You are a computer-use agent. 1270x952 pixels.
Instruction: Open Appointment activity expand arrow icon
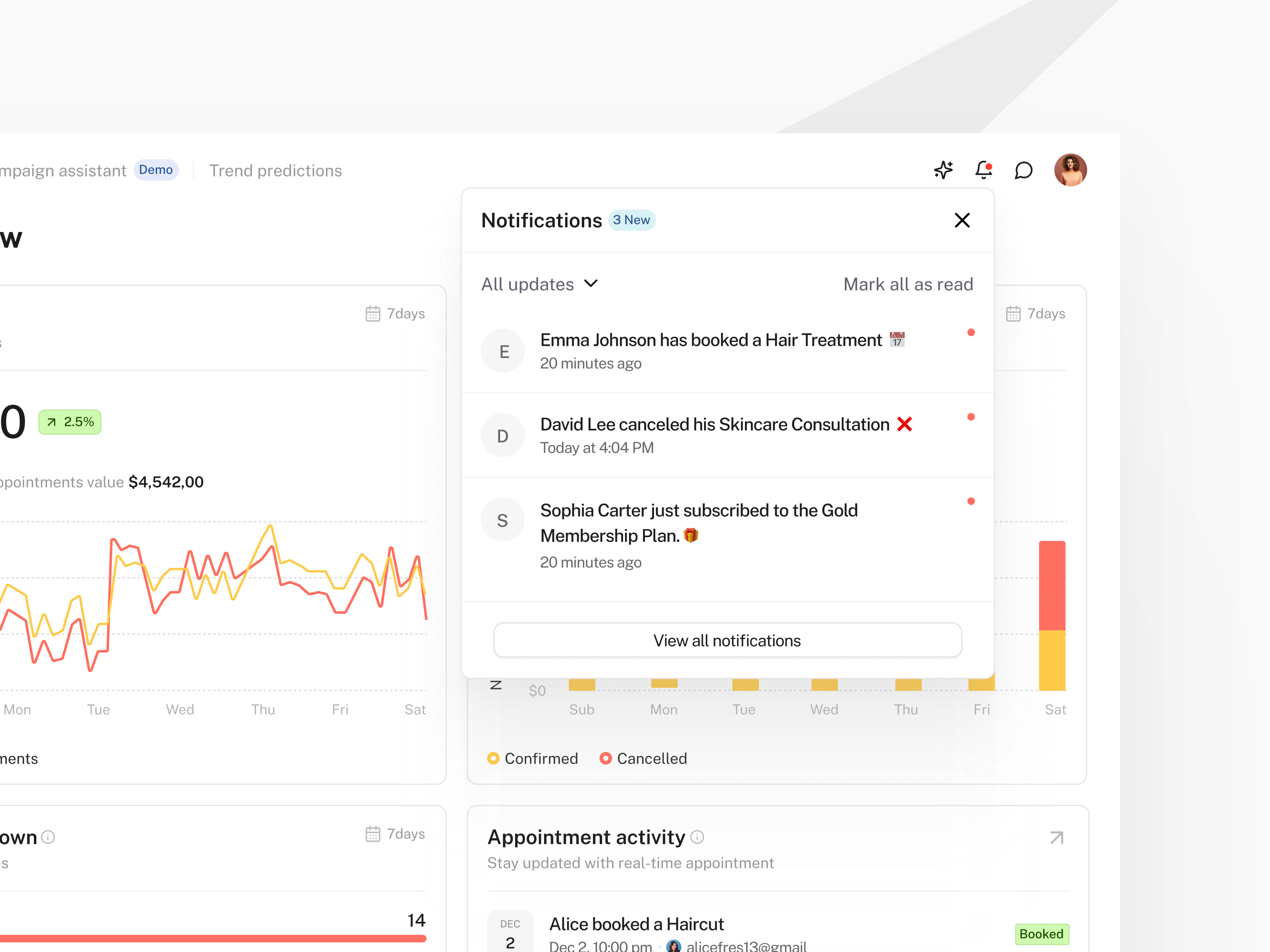tap(1056, 838)
